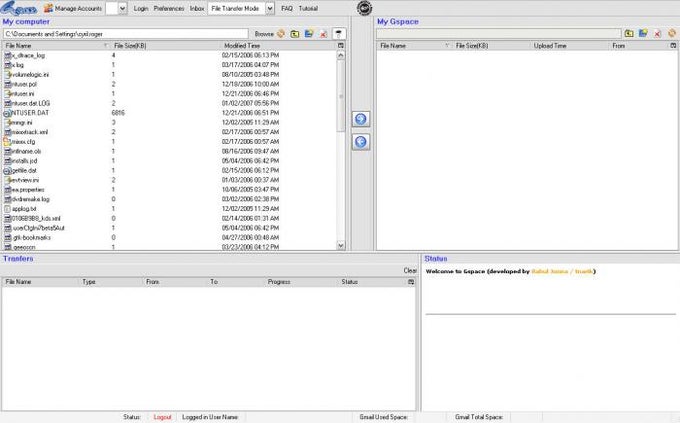Click the upload arrow button to Gspace
680x423 pixels.
click(x=361, y=119)
